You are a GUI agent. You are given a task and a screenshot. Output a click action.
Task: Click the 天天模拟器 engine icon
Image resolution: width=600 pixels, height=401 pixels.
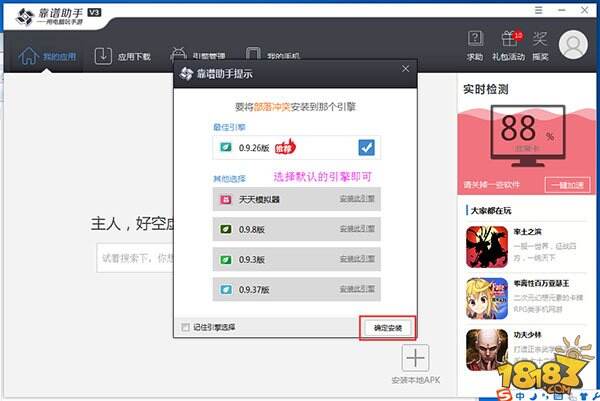[226, 199]
